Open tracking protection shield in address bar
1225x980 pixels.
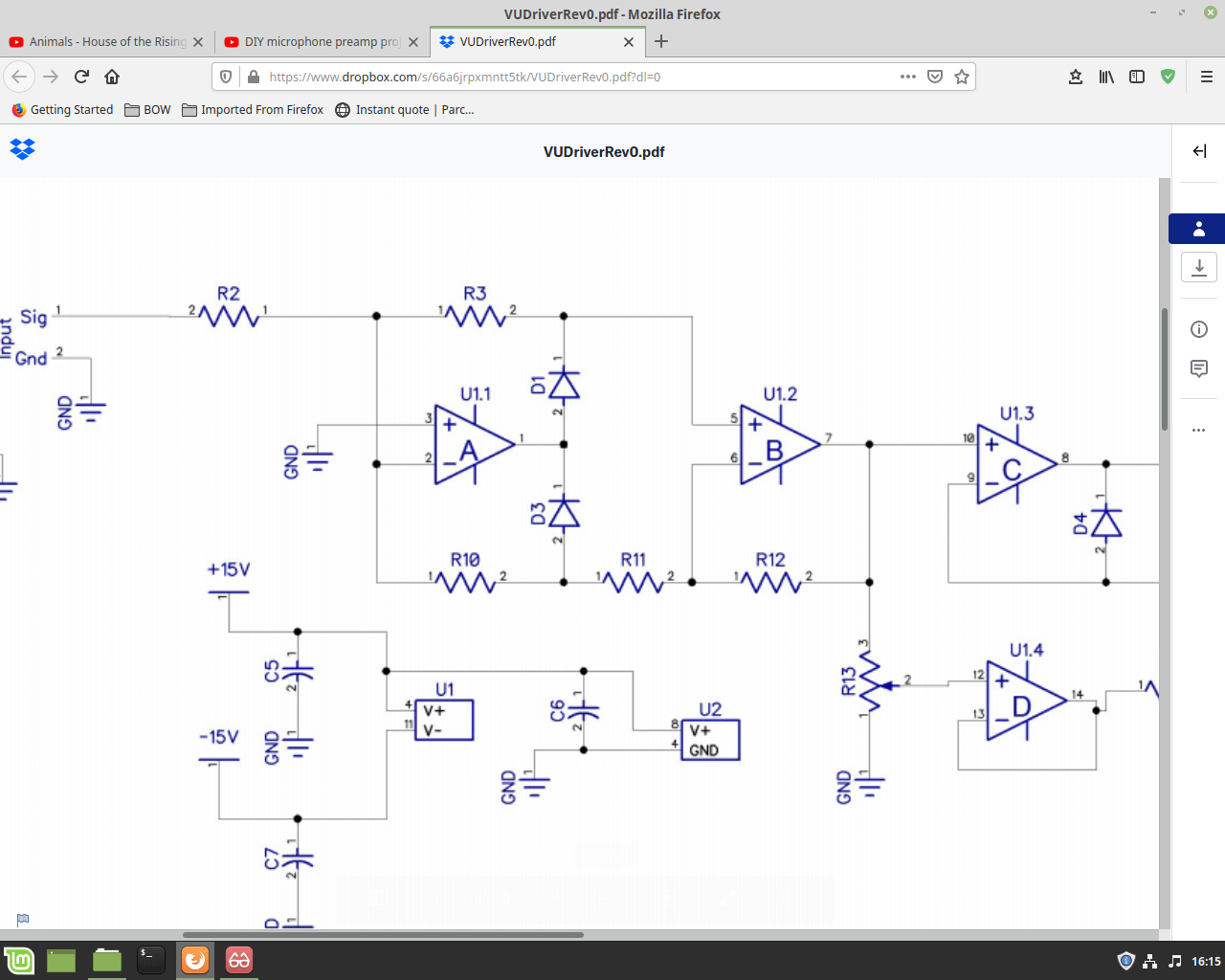click(x=226, y=77)
